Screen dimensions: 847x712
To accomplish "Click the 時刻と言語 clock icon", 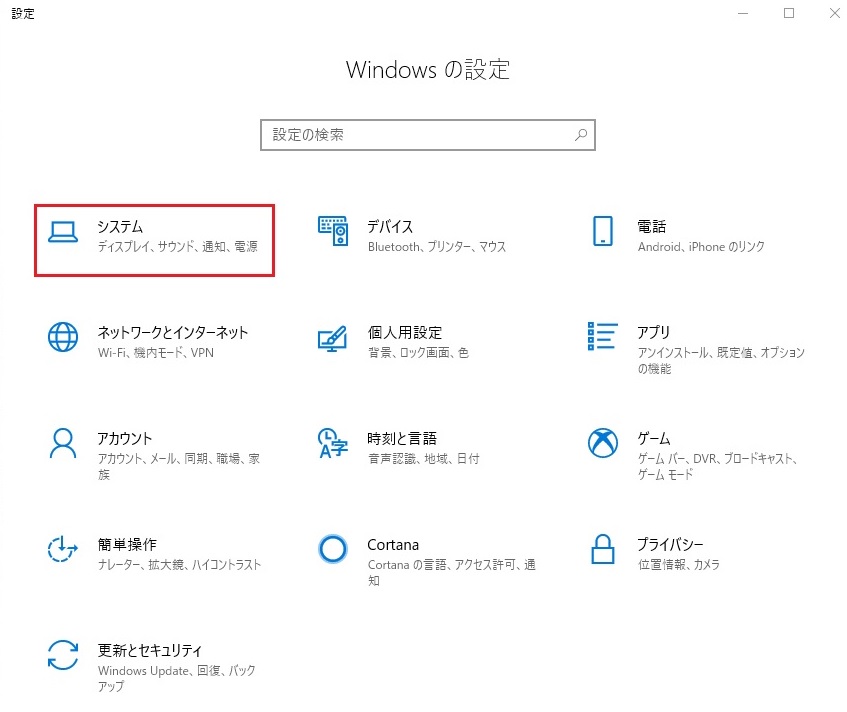I will [x=333, y=443].
